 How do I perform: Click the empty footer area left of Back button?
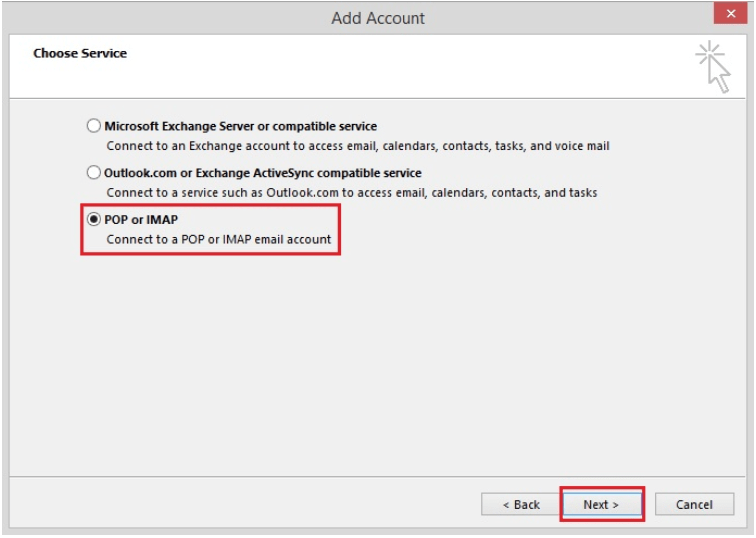coord(250,505)
